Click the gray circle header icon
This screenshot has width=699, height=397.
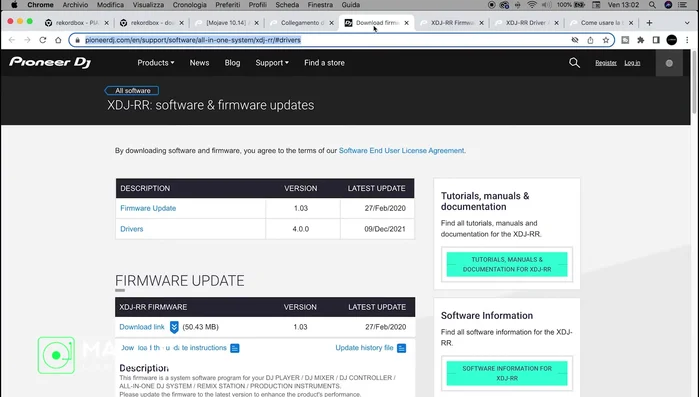tap(669, 63)
